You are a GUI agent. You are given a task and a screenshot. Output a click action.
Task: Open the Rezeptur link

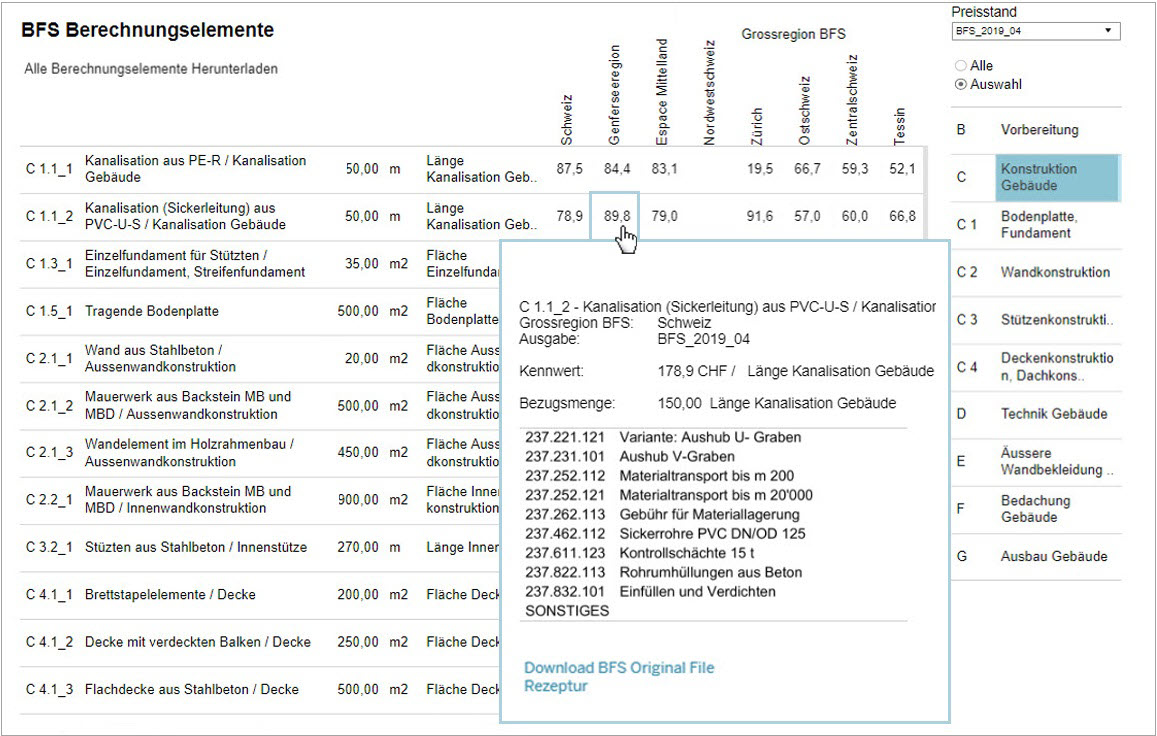[x=556, y=687]
